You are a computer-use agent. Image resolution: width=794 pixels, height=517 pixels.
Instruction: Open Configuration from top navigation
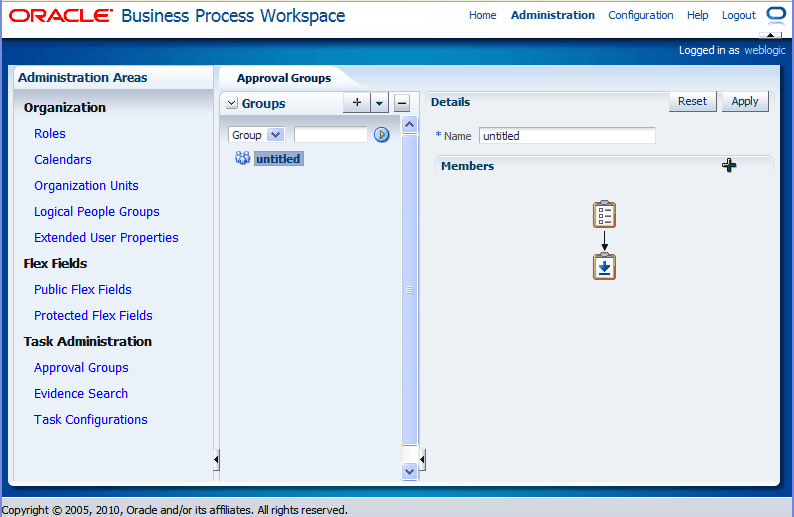click(x=641, y=15)
